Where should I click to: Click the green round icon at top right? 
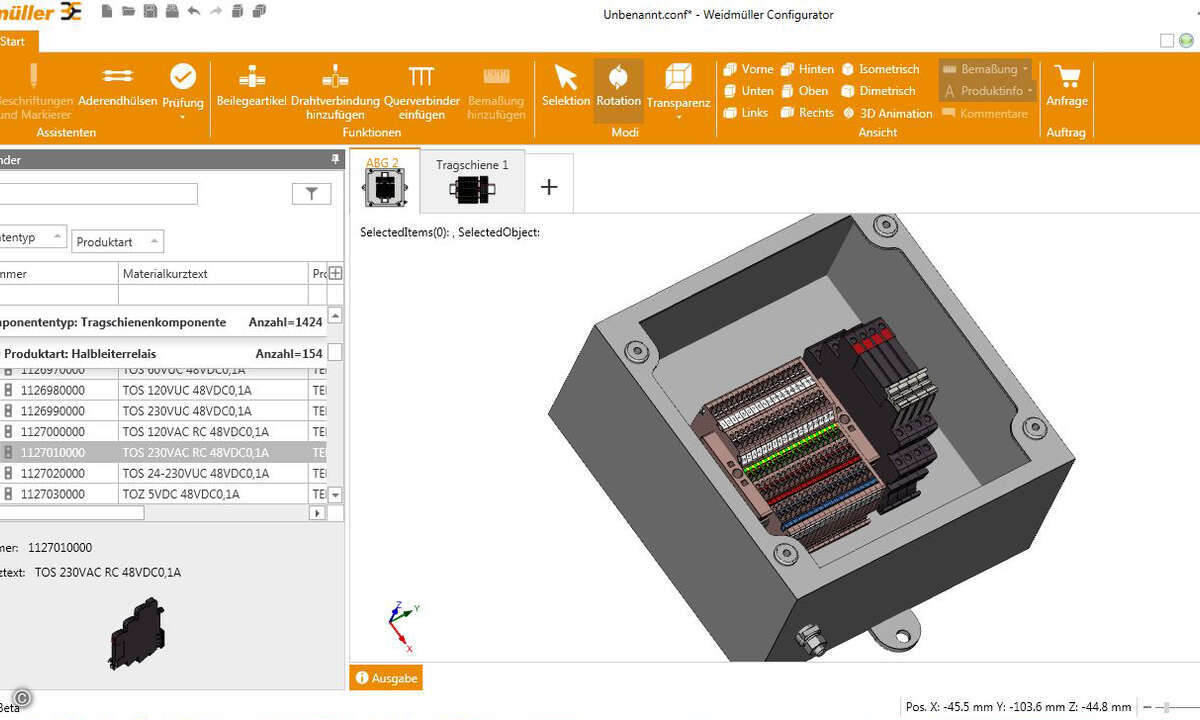tap(1186, 40)
